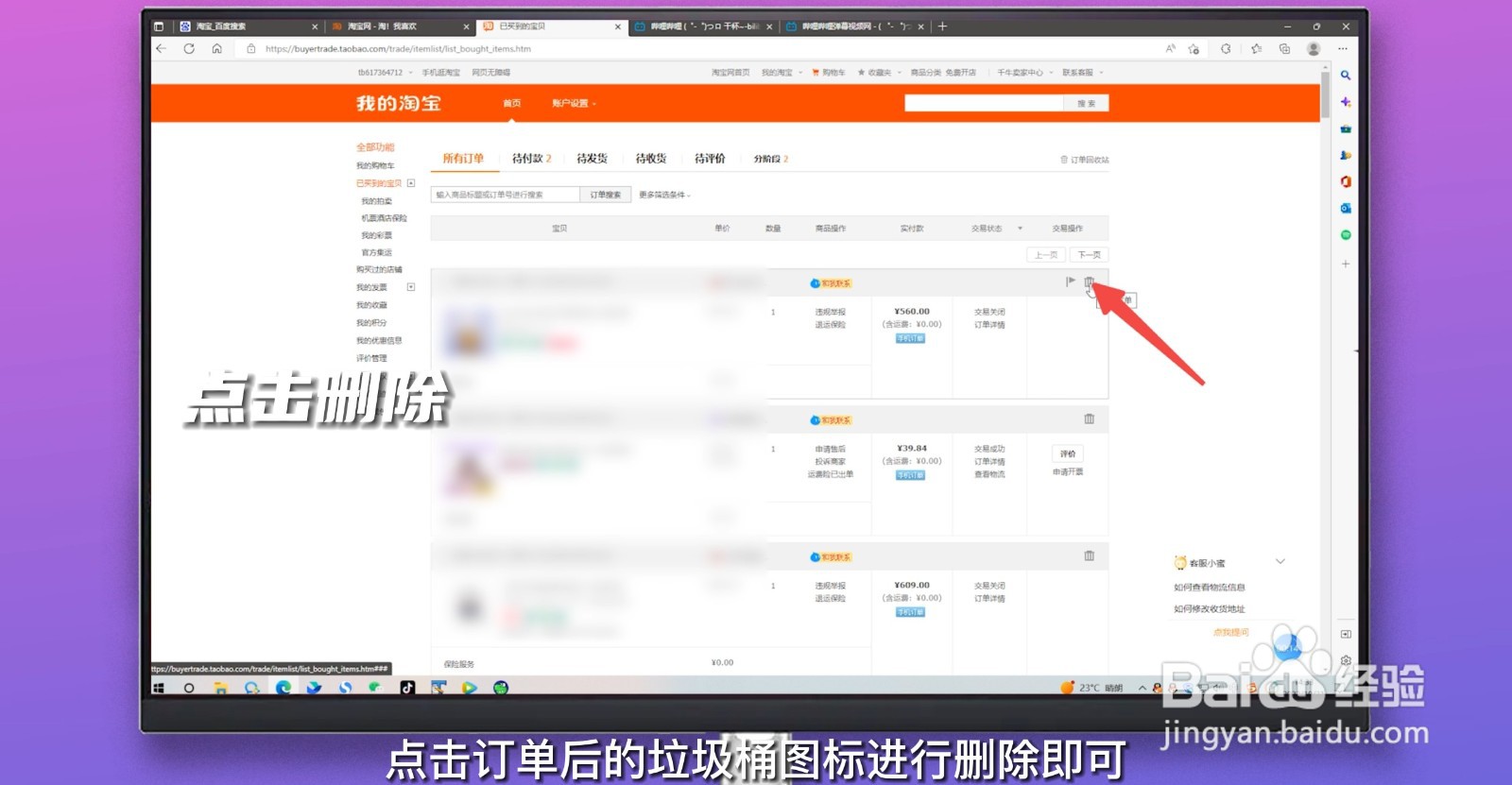Expand the 更多筛选条件 filter options

(664, 195)
